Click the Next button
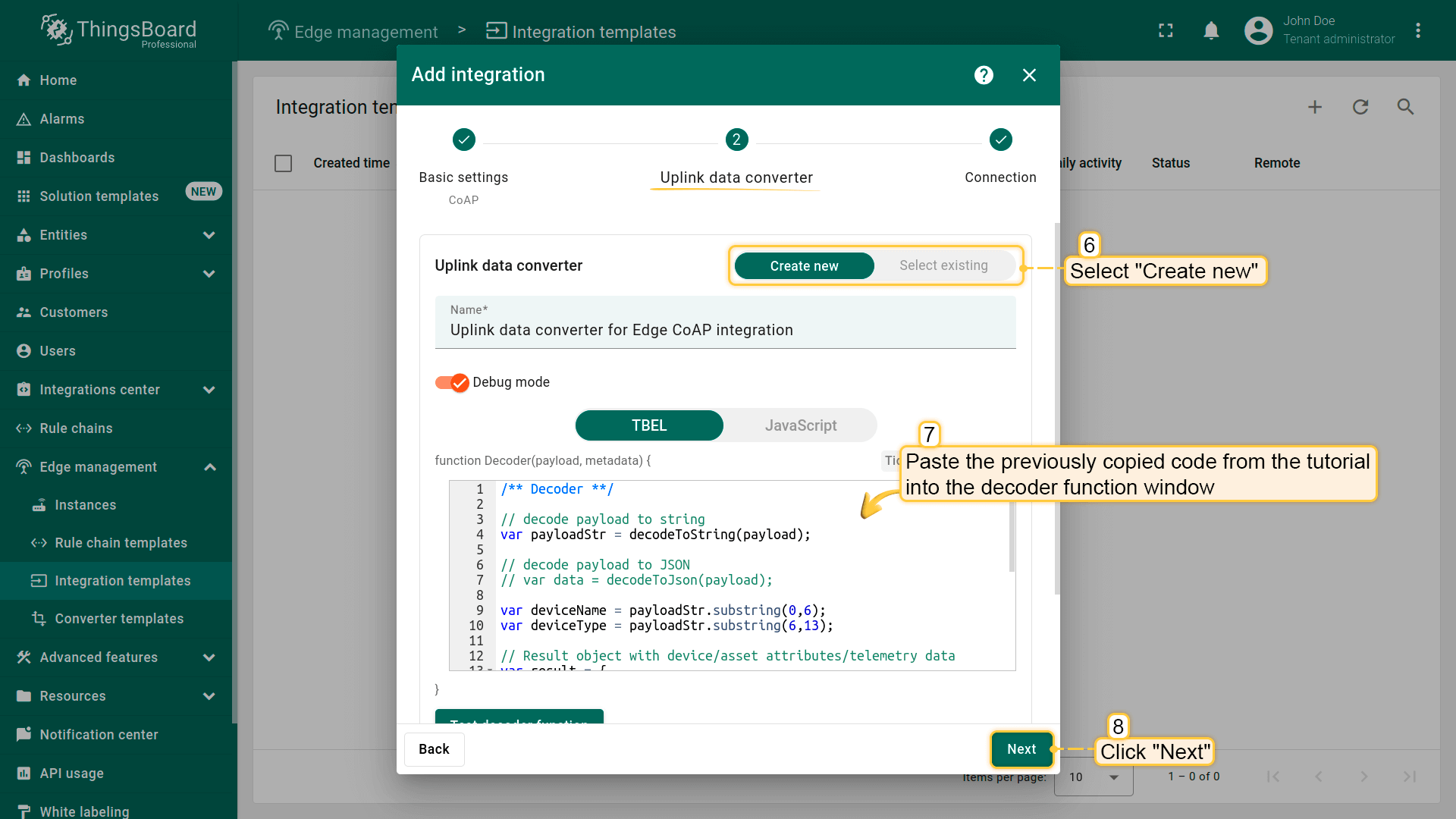 click(x=1021, y=749)
